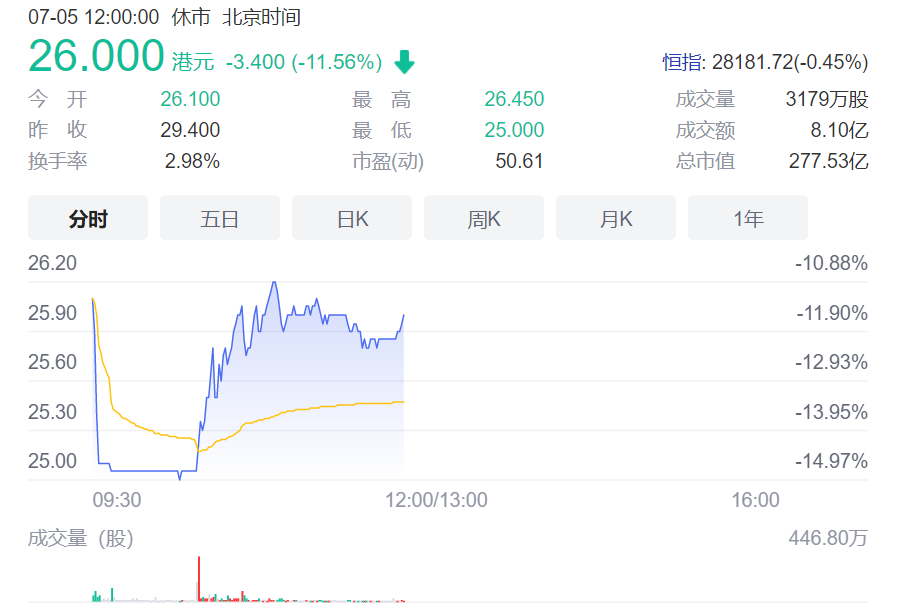Click the 恒指 index link
Image resolution: width=915 pixels, height=614 pixels.
pyautogui.click(x=682, y=62)
